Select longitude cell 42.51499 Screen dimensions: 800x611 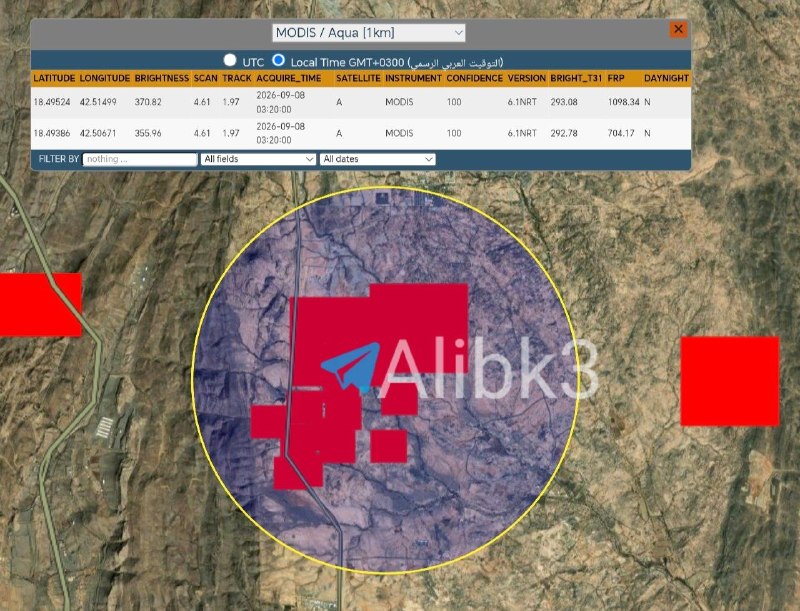pos(98,102)
